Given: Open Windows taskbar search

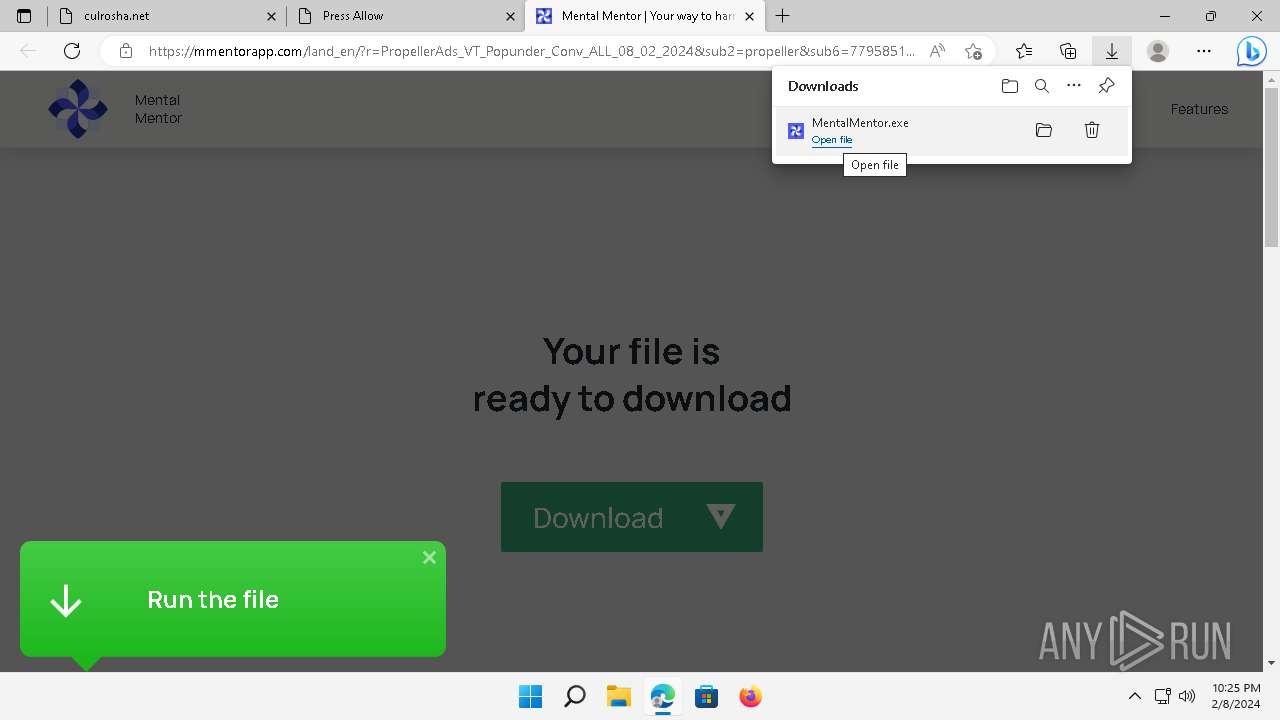Looking at the screenshot, I should tap(574, 696).
